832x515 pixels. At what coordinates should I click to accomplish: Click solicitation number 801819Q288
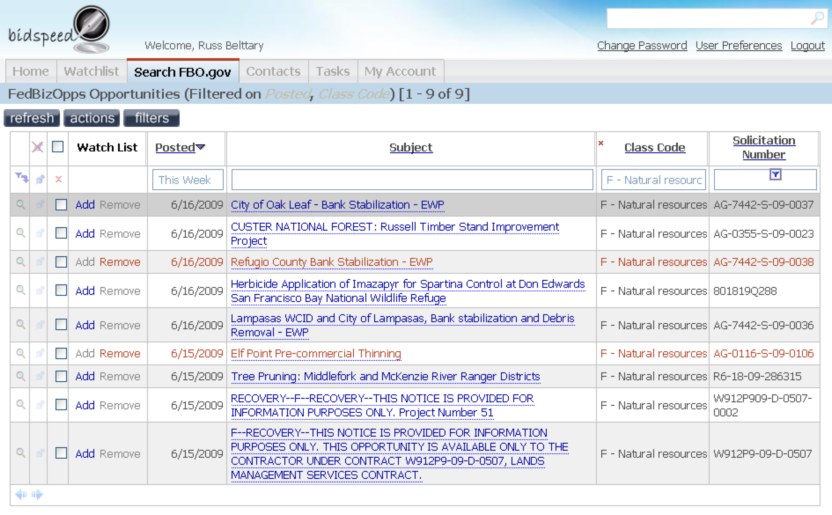(745, 291)
